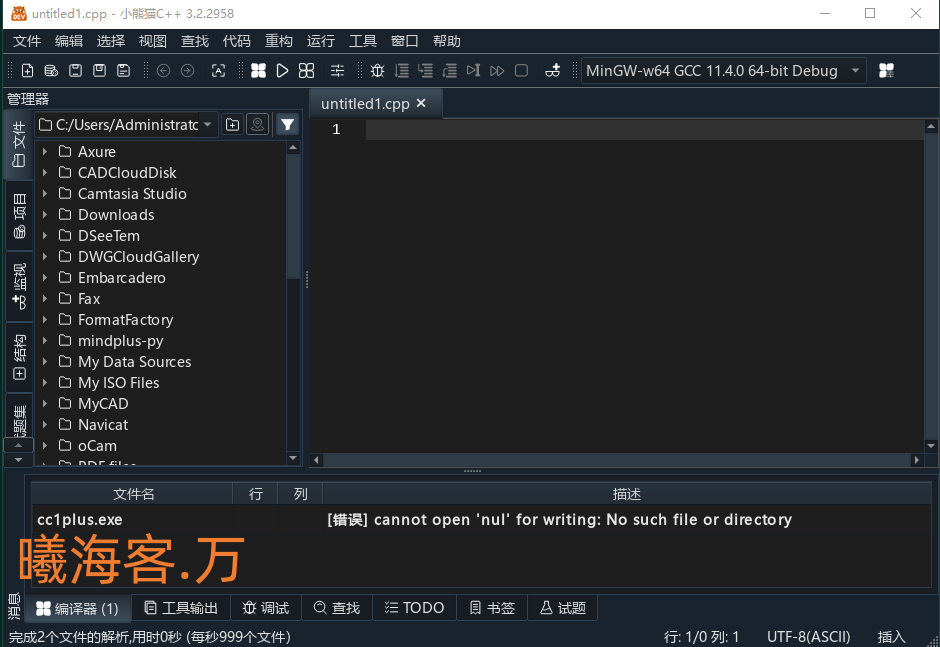Image resolution: width=940 pixels, height=647 pixels.
Task: Step over the next statement in debugger
Action: [x=401, y=70]
